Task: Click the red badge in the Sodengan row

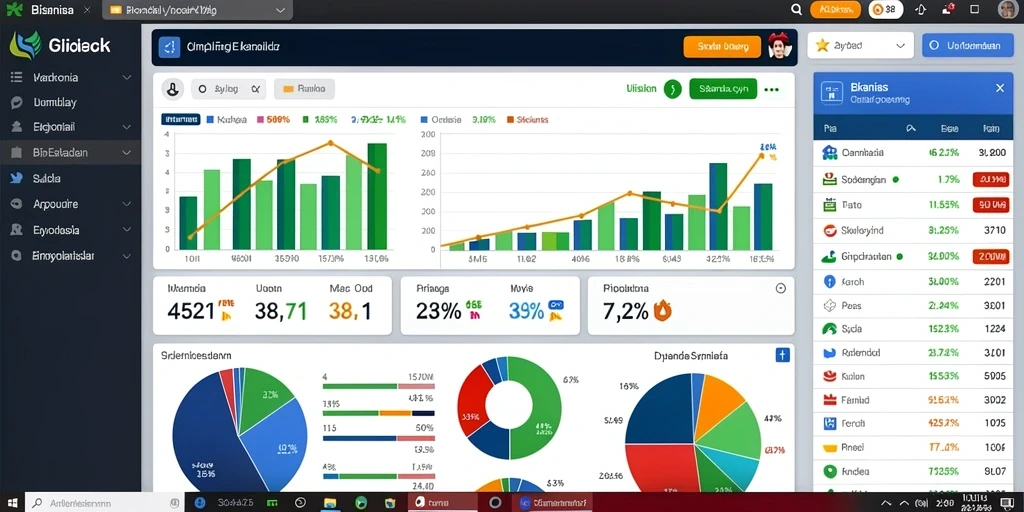Action: coord(991,179)
